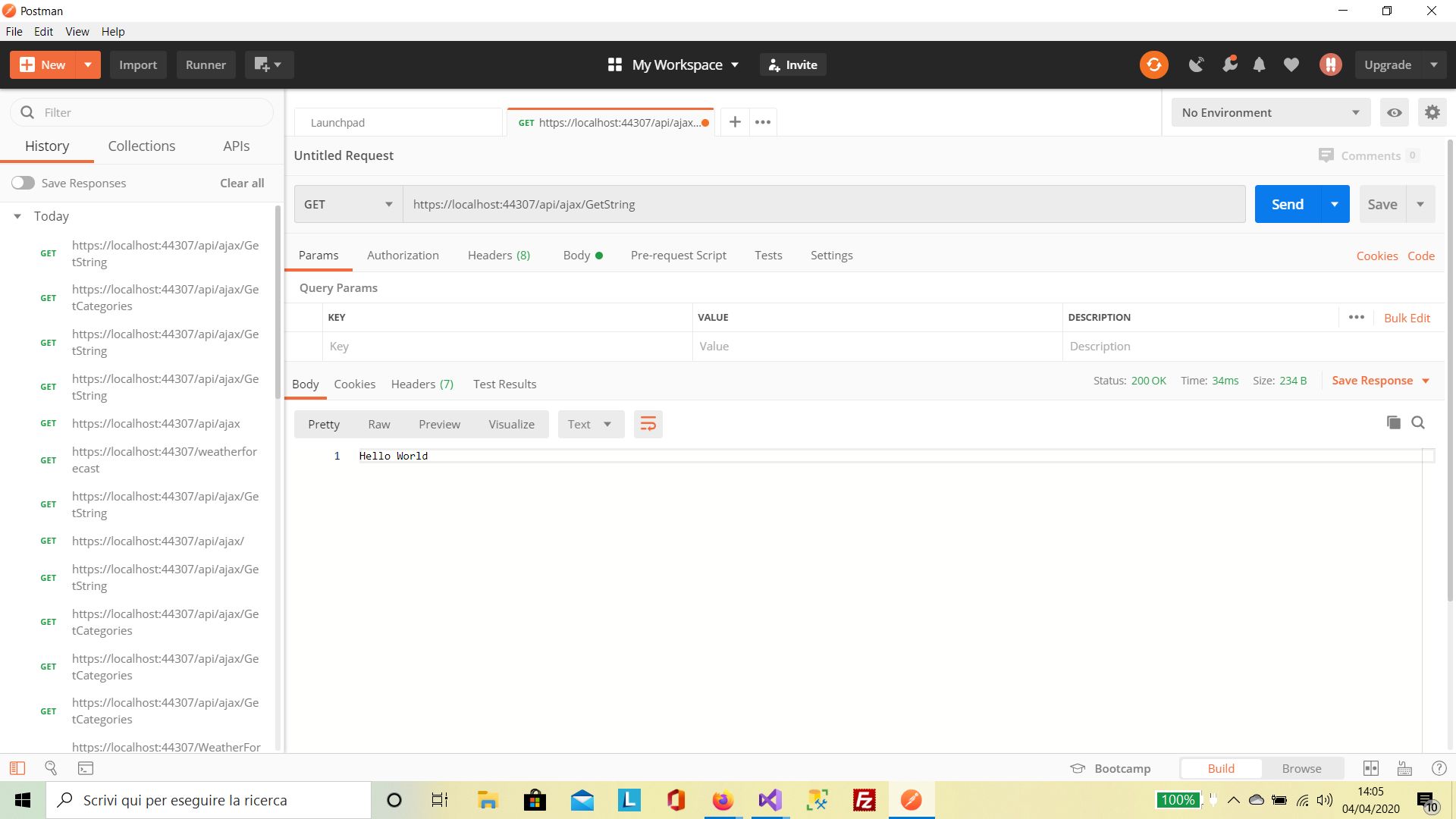Open Bulk Edit for query params
The height and width of the screenshot is (819, 1456).
(x=1407, y=318)
